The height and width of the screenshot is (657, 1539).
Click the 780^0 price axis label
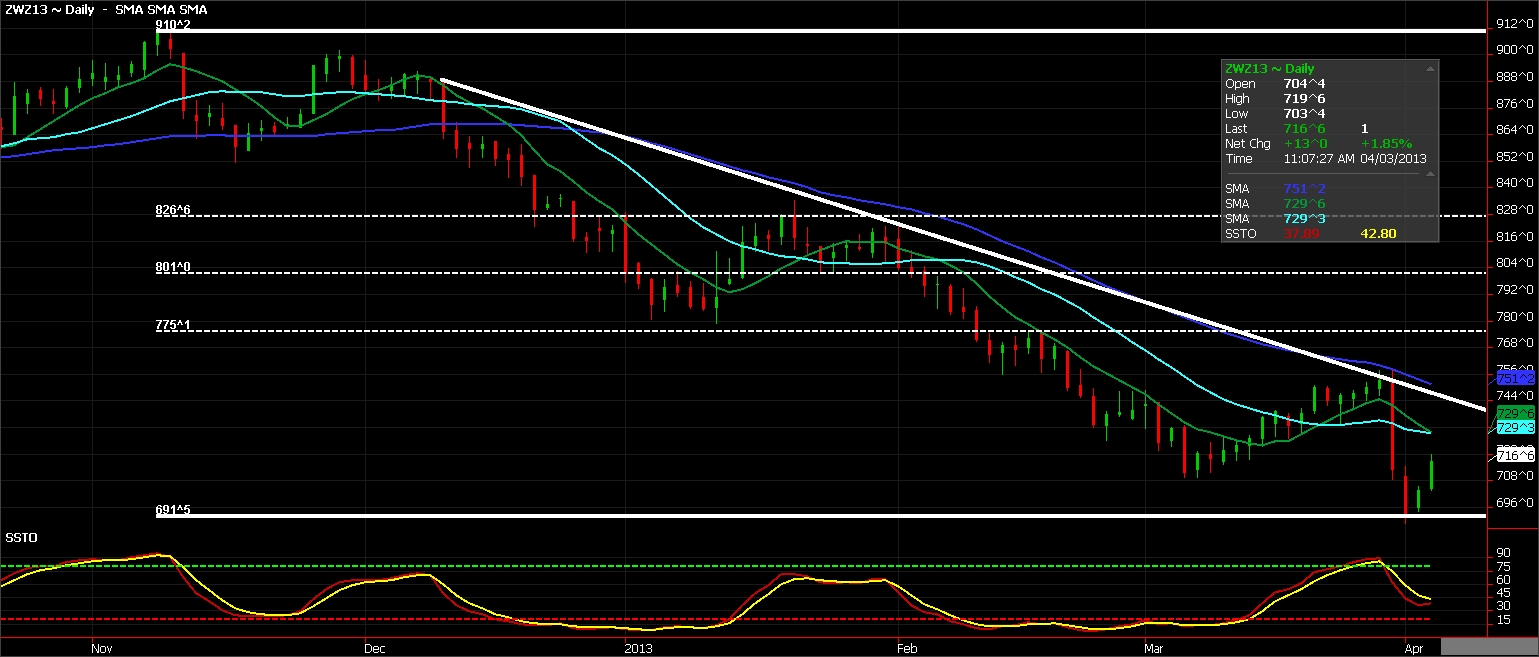click(1516, 316)
